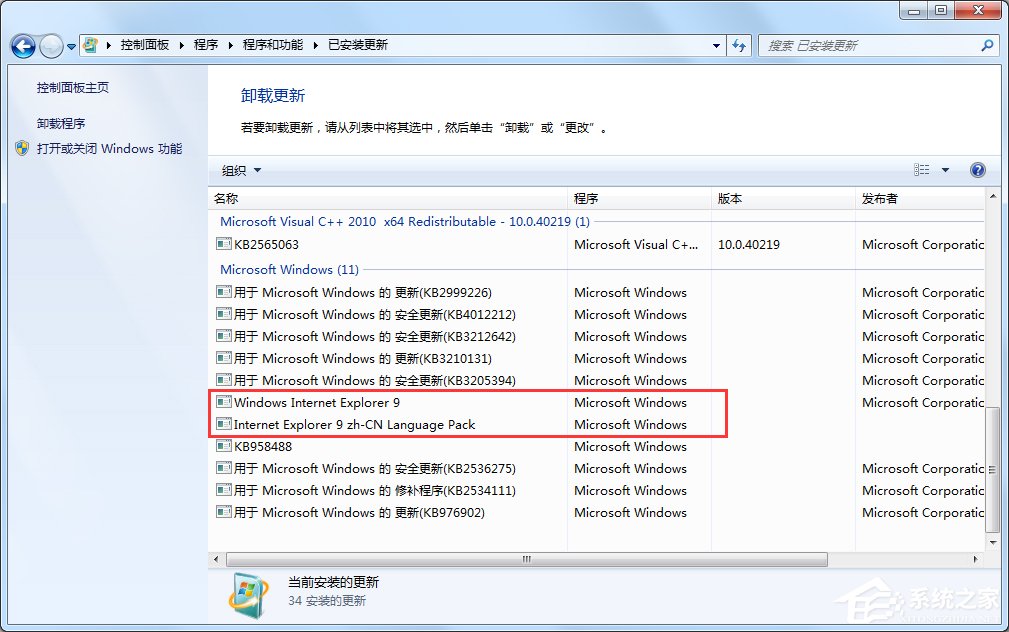This screenshot has width=1009, height=632.
Task: Click the search magnifier in 搜索 box
Action: [987, 45]
